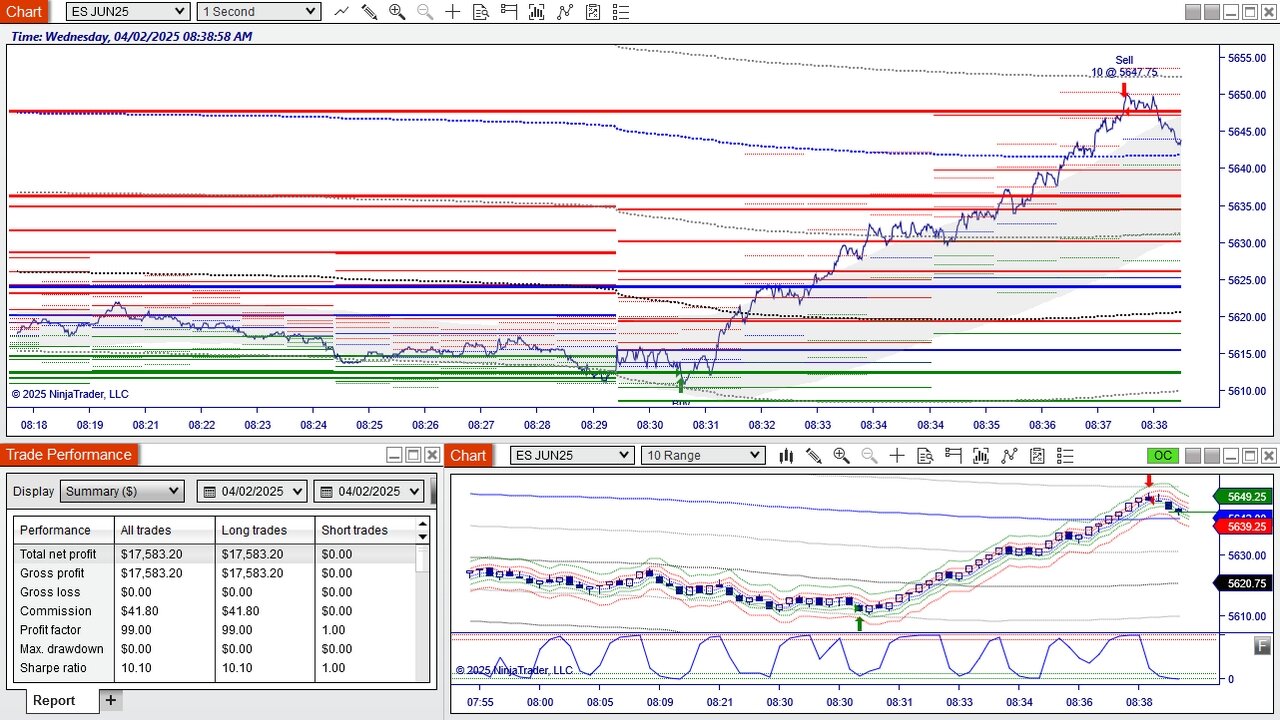Viewport: 1280px width, 720px height.
Task: Click the F button beside the indicator panel
Action: coord(1263,647)
